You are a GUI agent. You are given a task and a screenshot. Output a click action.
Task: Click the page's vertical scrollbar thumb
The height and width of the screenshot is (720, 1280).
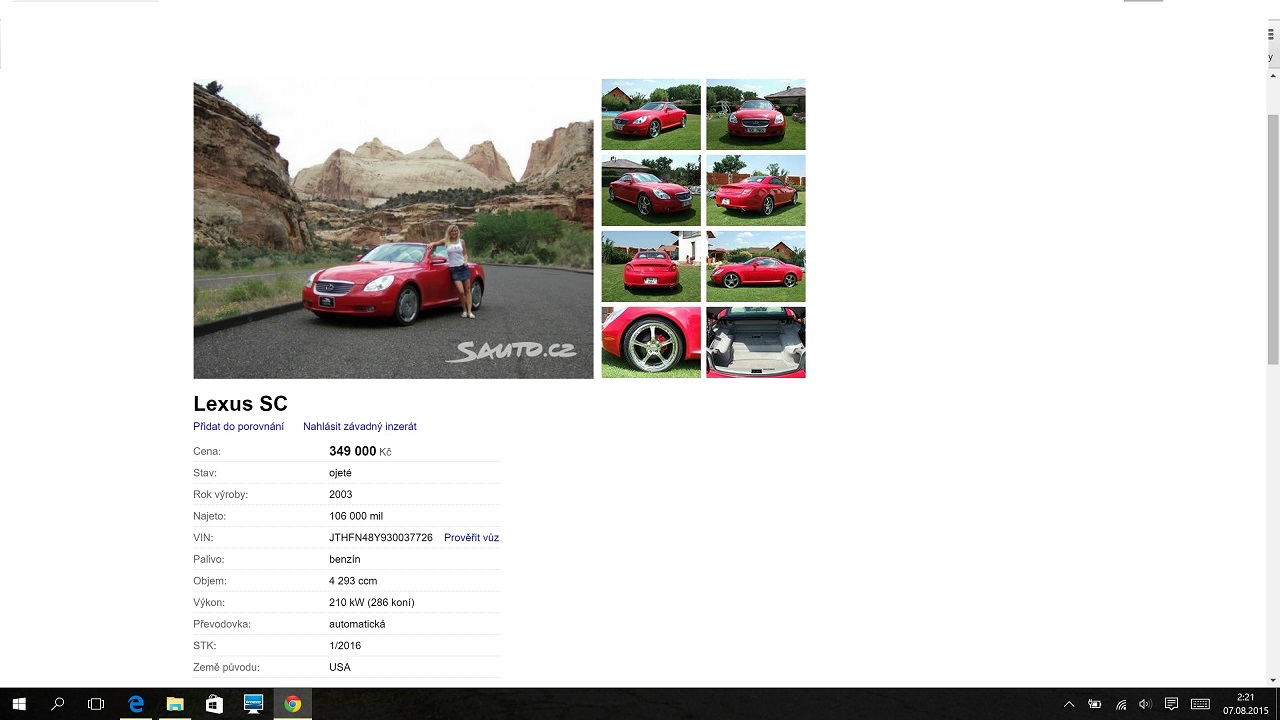pyautogui.click(x=1272, y=240)
